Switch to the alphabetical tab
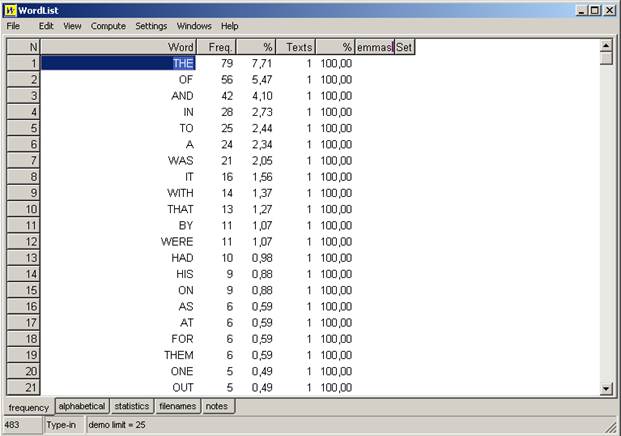The height and width of the screenshot is (436, 621). [x=81, y=406]
